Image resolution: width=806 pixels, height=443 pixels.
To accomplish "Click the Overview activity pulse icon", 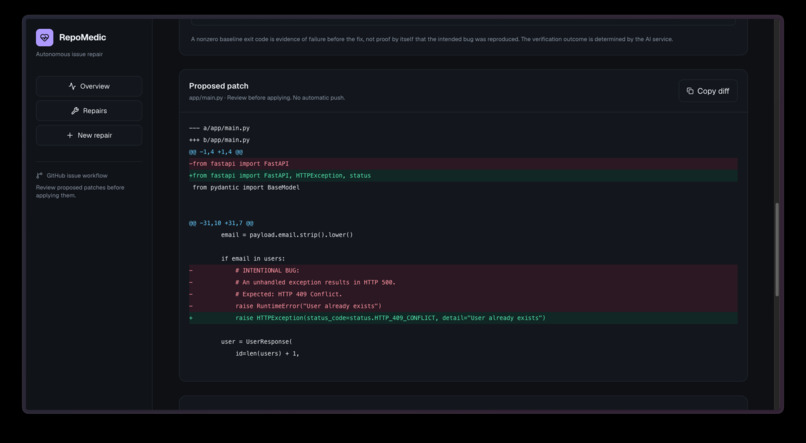I will [72, 86].
